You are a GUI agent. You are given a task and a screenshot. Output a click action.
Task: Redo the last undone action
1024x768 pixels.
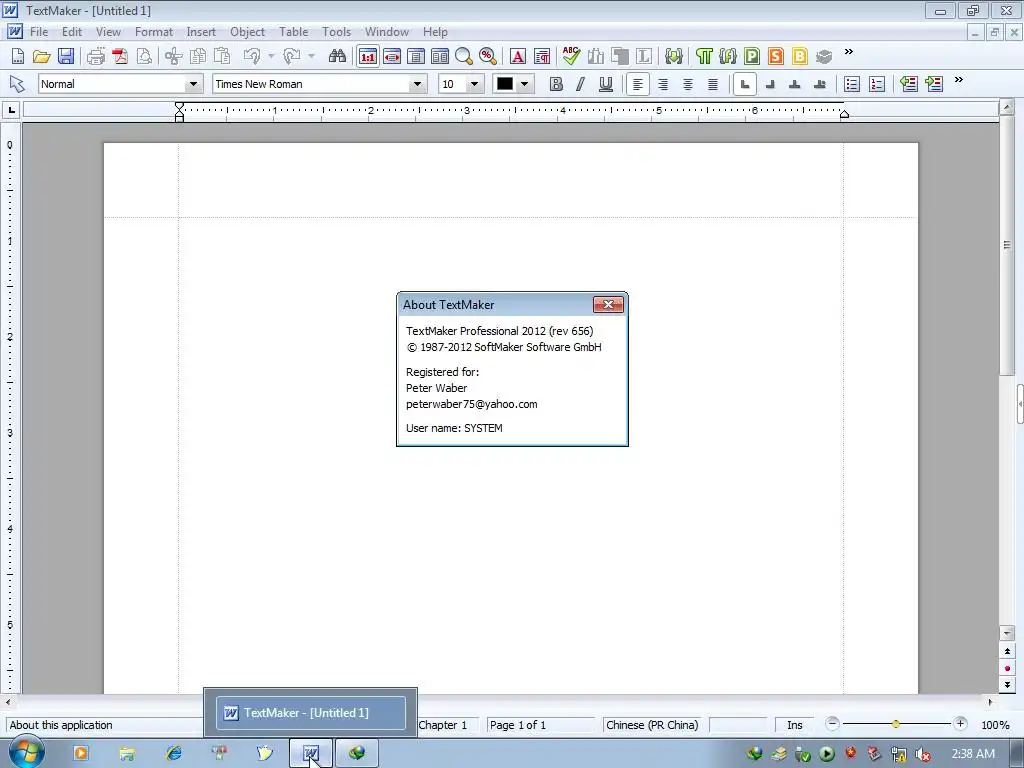(292, 56)
